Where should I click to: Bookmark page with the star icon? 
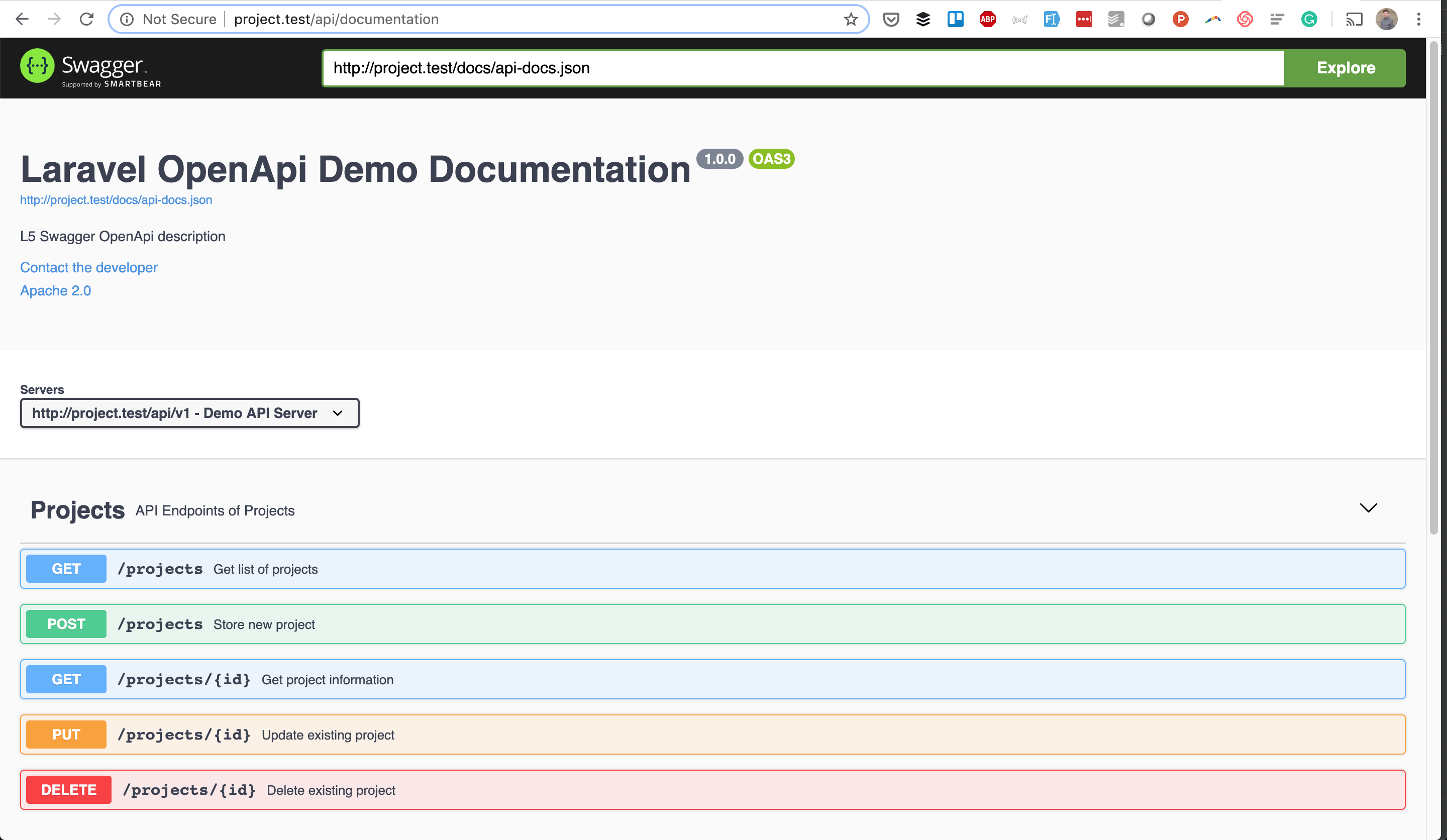pos(851,20)
